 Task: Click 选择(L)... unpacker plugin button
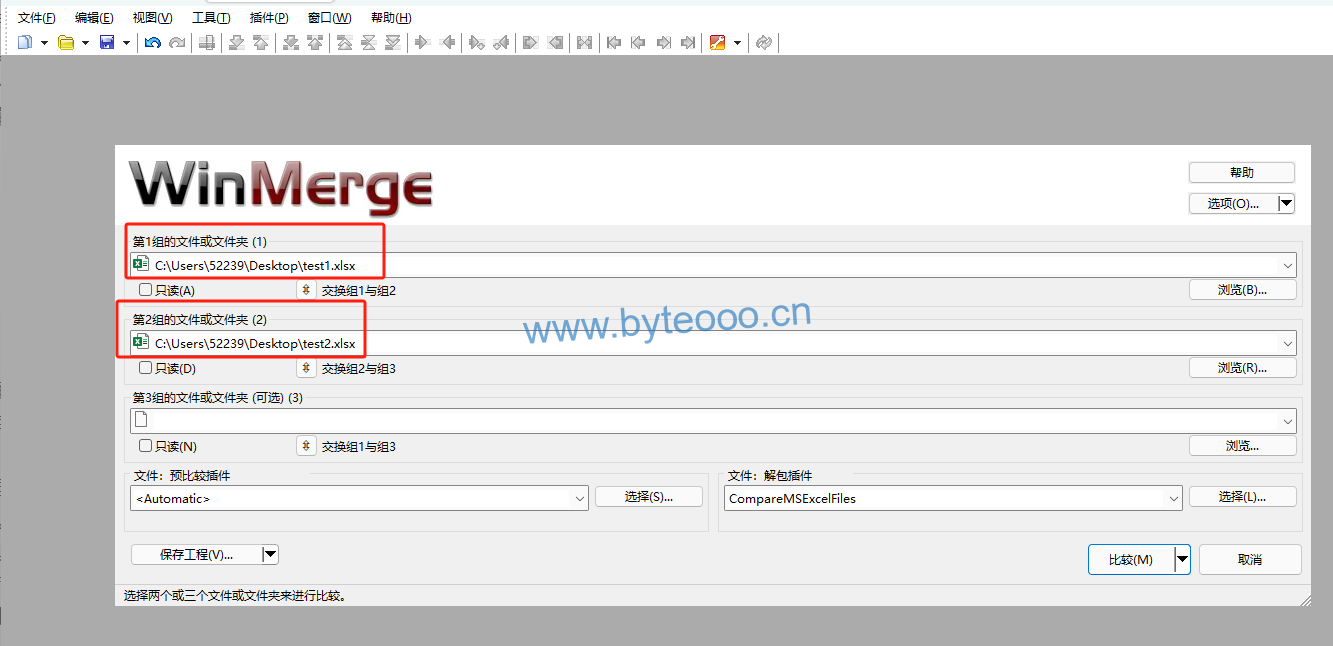[x=1242, y=496]
